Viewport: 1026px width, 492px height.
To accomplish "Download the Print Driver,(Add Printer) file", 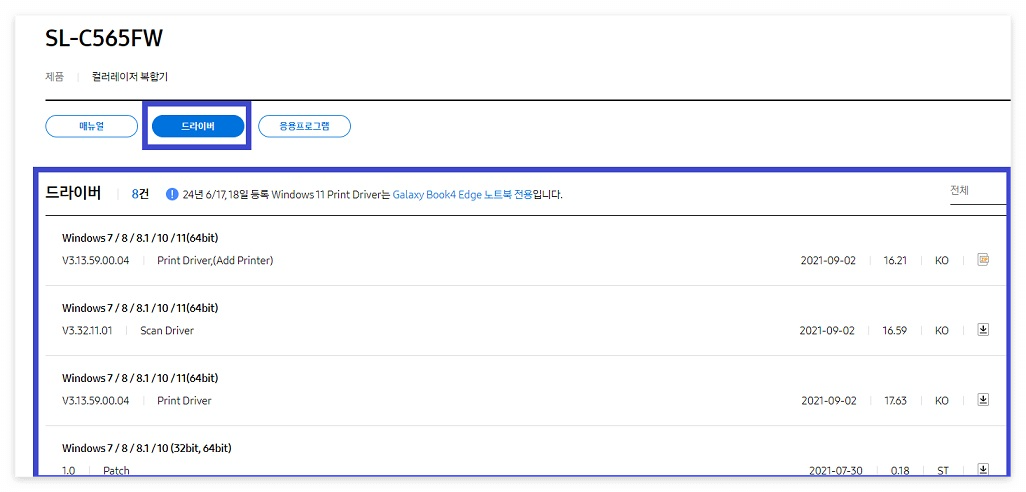I will click(983, 260).
